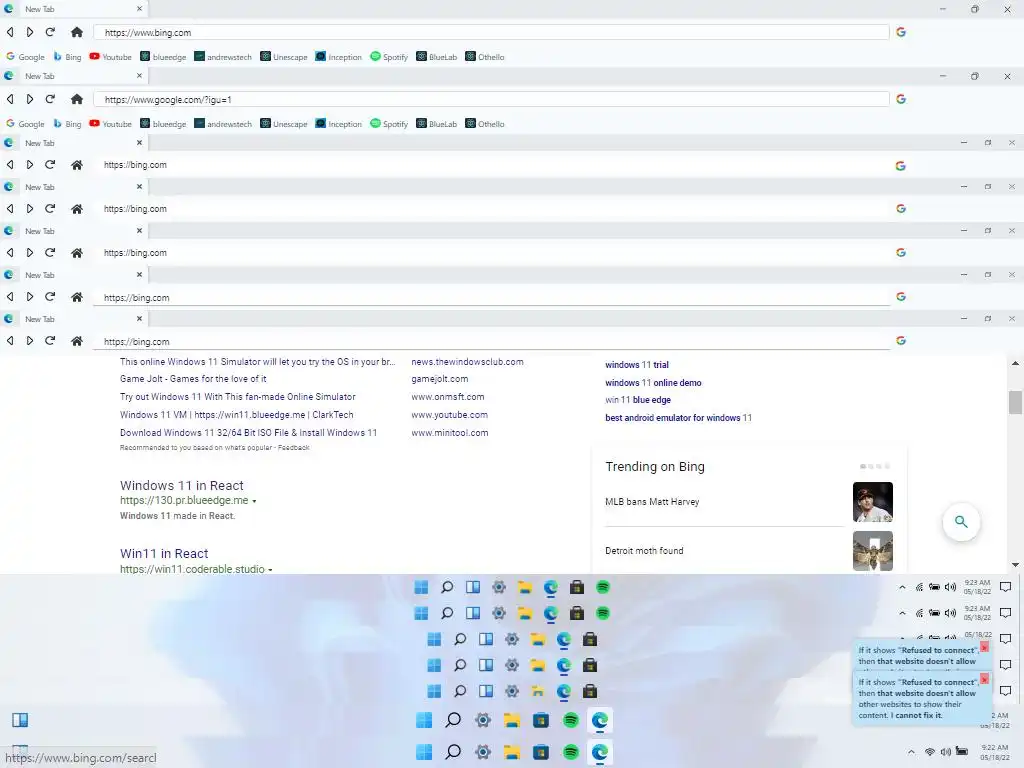1024x768 pixels.
Task: Open Start on the bottom-most taskbar
Action: point(424,752)
